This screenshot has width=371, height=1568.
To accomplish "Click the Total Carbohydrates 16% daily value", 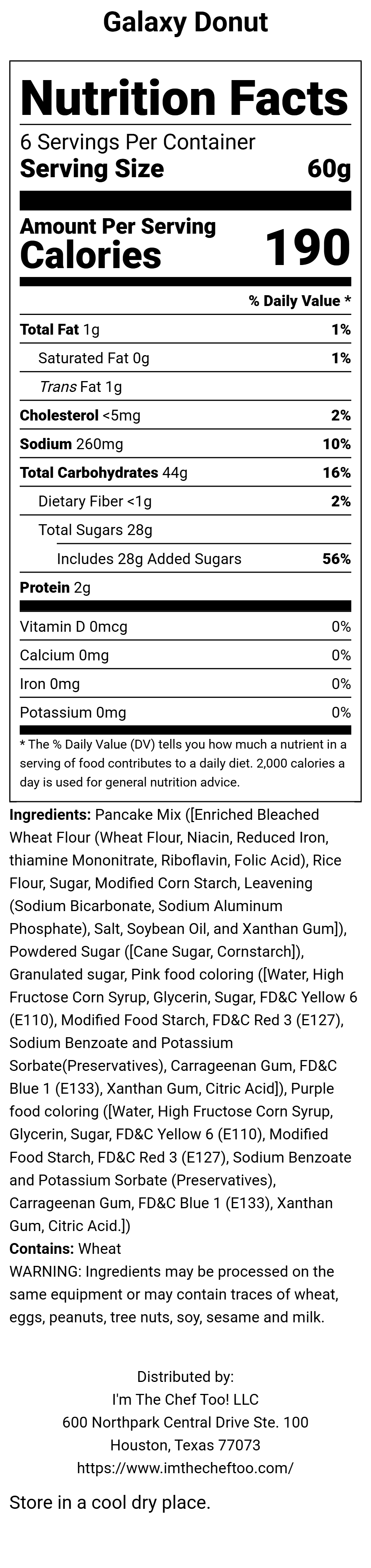I will pyautogui.click(x=336, y=473).
